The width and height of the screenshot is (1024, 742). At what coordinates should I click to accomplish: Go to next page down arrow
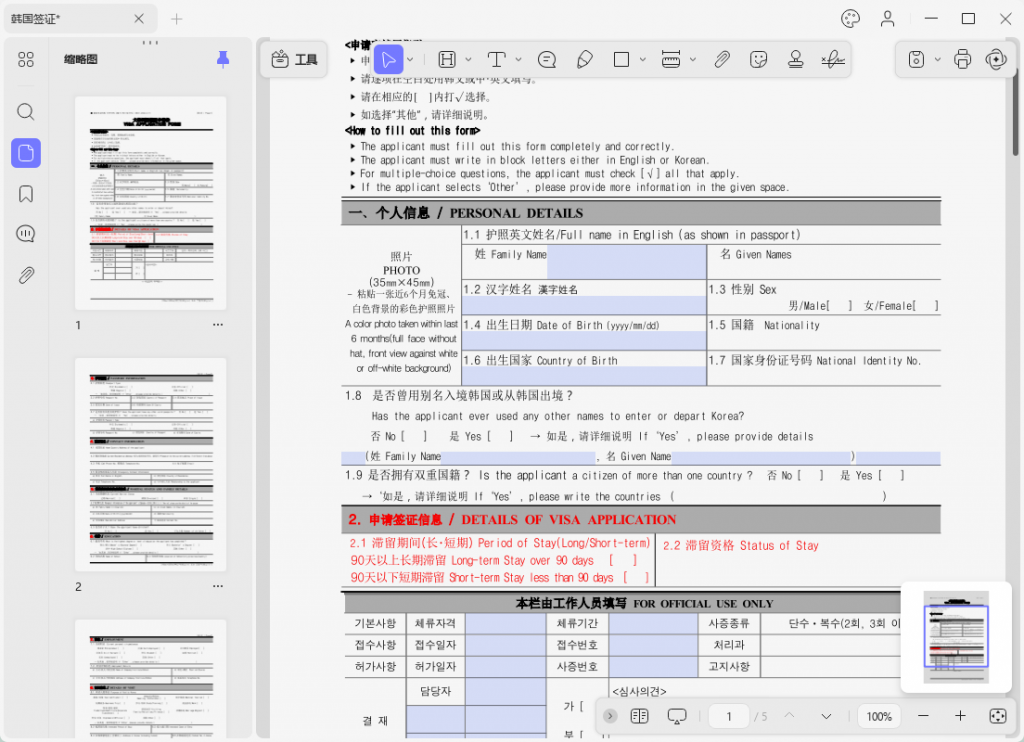pyautogui.click(x=826, y=717)
